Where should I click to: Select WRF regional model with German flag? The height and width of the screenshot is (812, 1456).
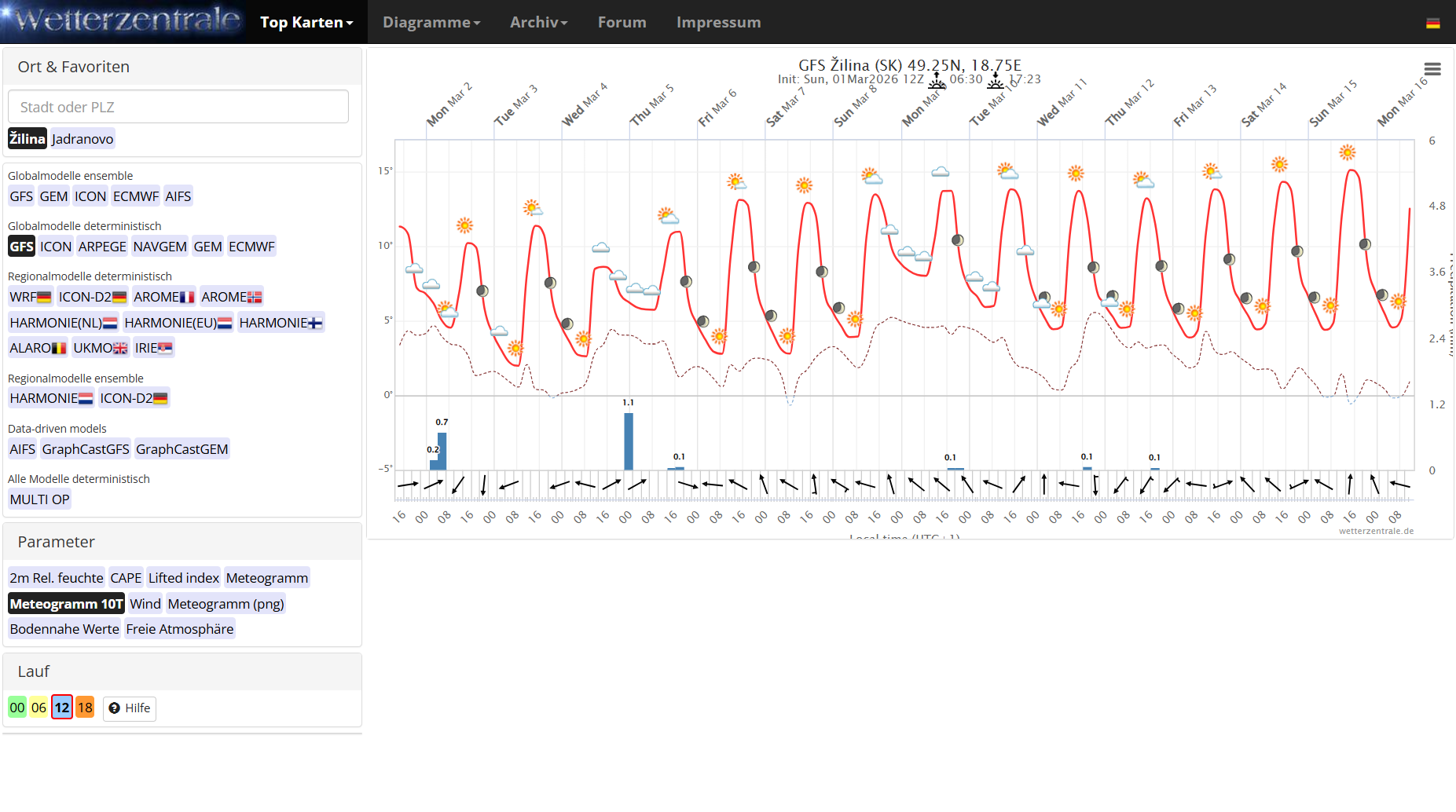31,297
